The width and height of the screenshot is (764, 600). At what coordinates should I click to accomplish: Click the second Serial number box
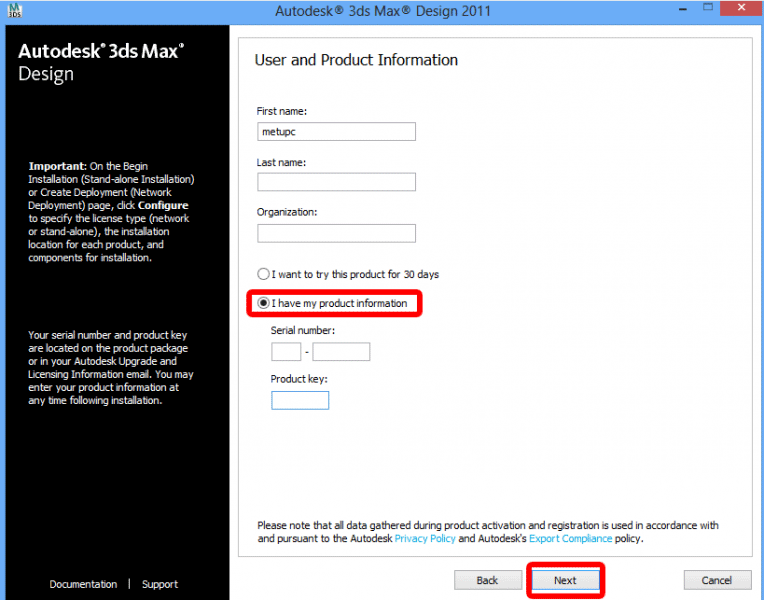pos(341,351)
